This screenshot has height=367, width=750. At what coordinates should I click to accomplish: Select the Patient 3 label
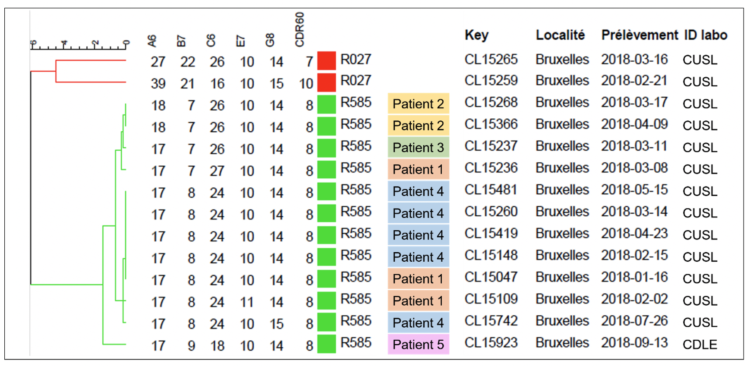[x=419, y=147]
